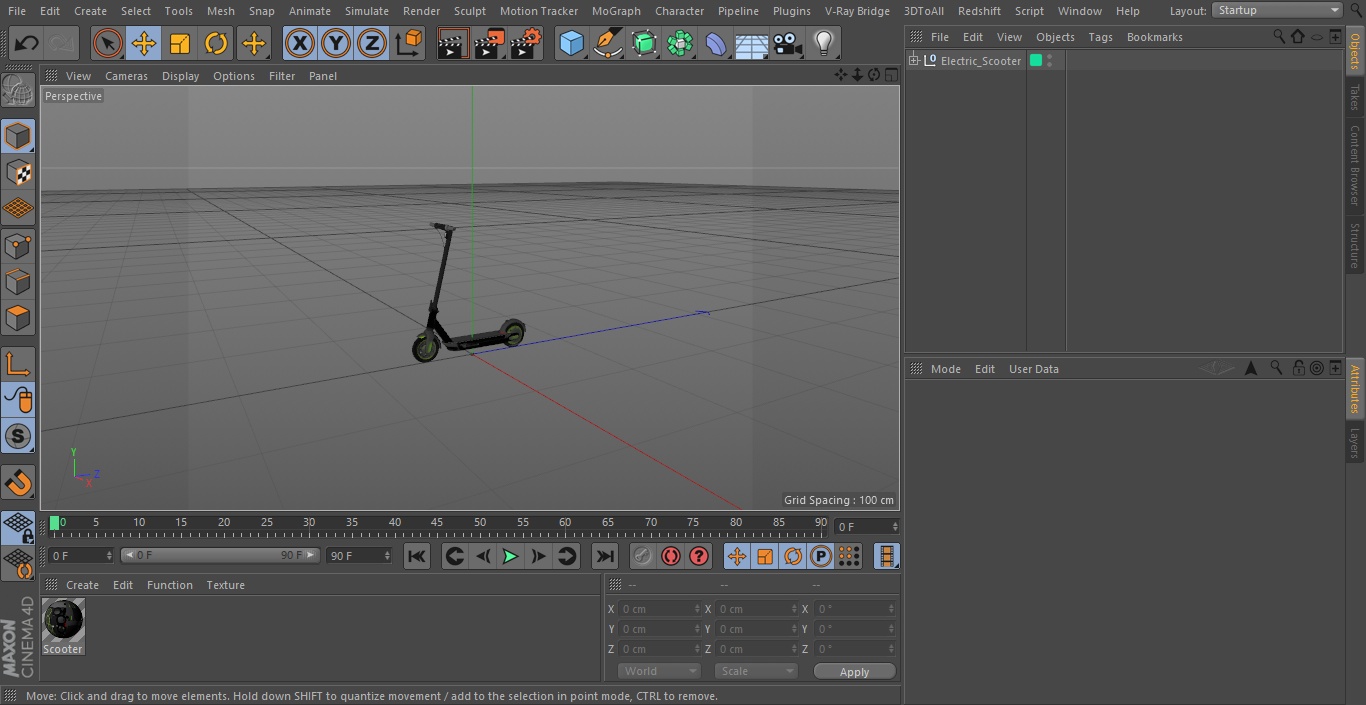Select the Rotate tool

[x=216, y=43]
